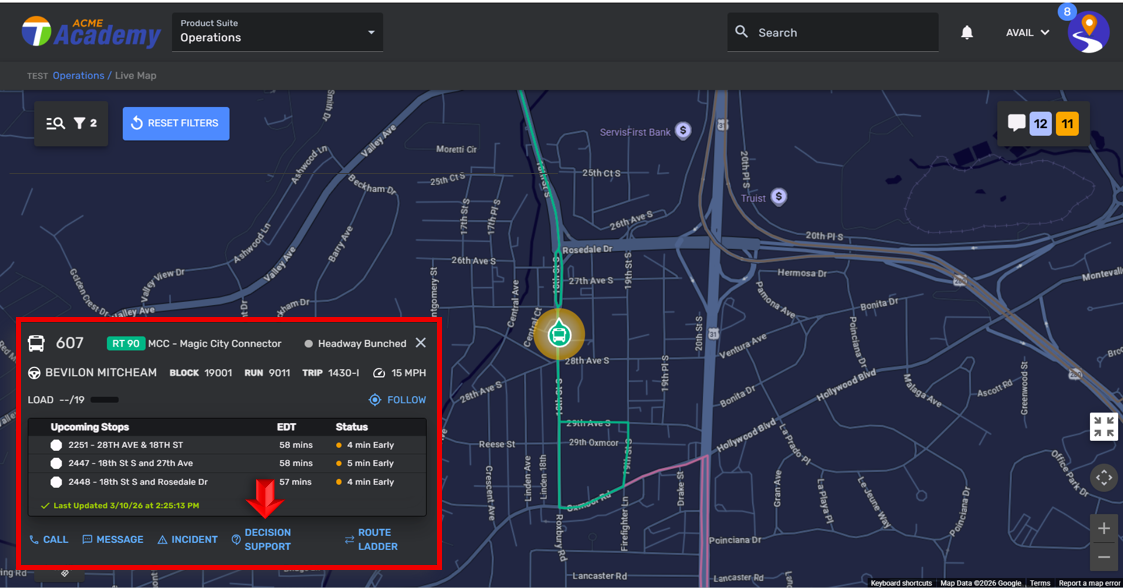Click the bus vehicle marker on the map
Viewport: 1123px width, 588px height.
tap(559, 335)
